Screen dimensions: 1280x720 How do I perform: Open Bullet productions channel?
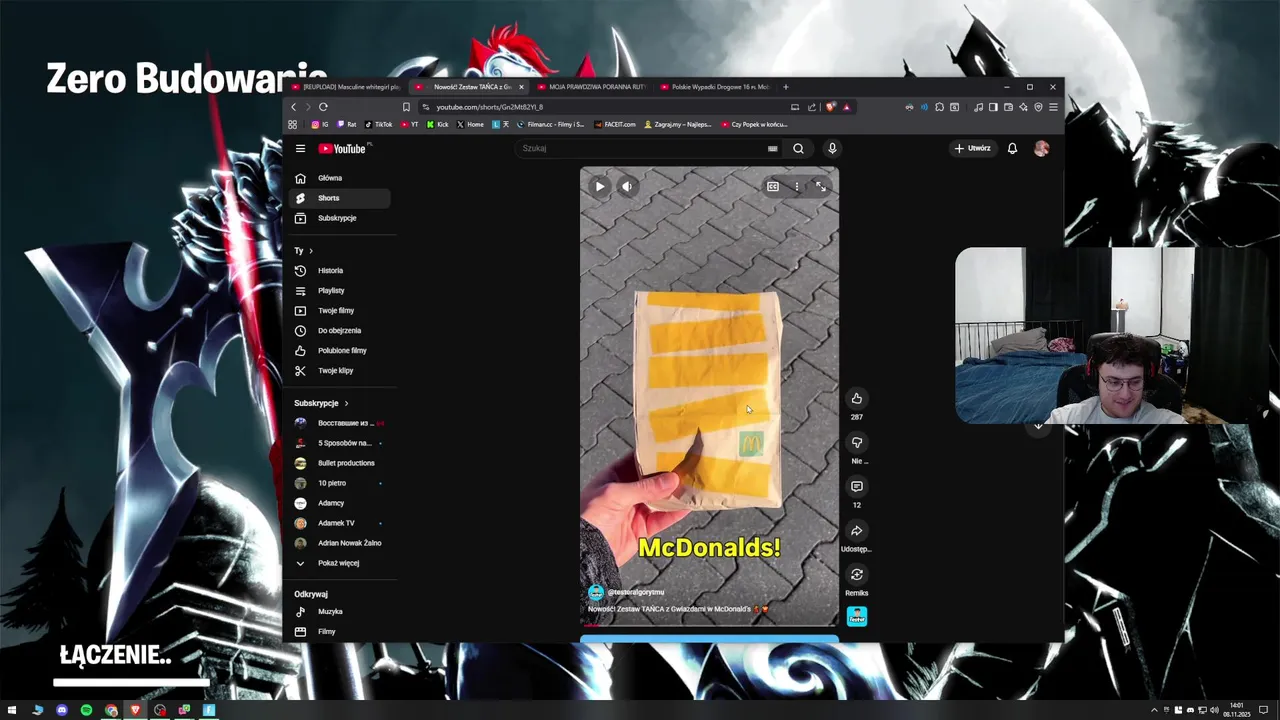point(340,463)
